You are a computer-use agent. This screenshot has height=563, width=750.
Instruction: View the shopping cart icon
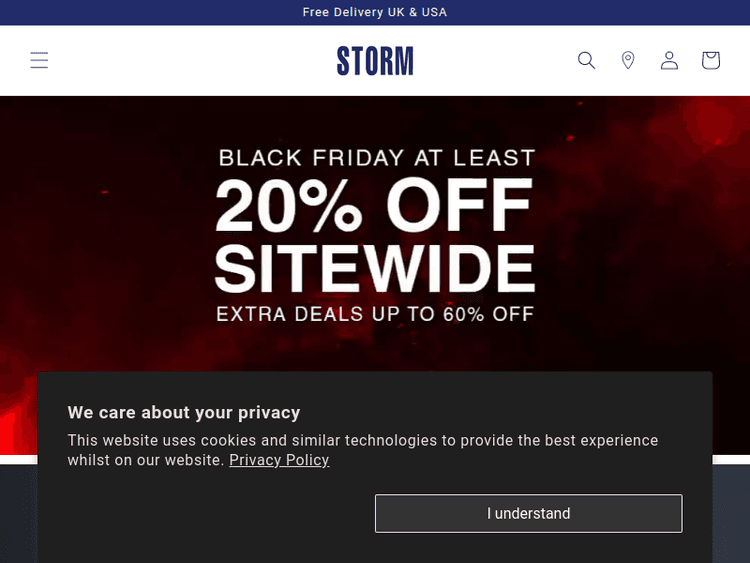[711, 60]
